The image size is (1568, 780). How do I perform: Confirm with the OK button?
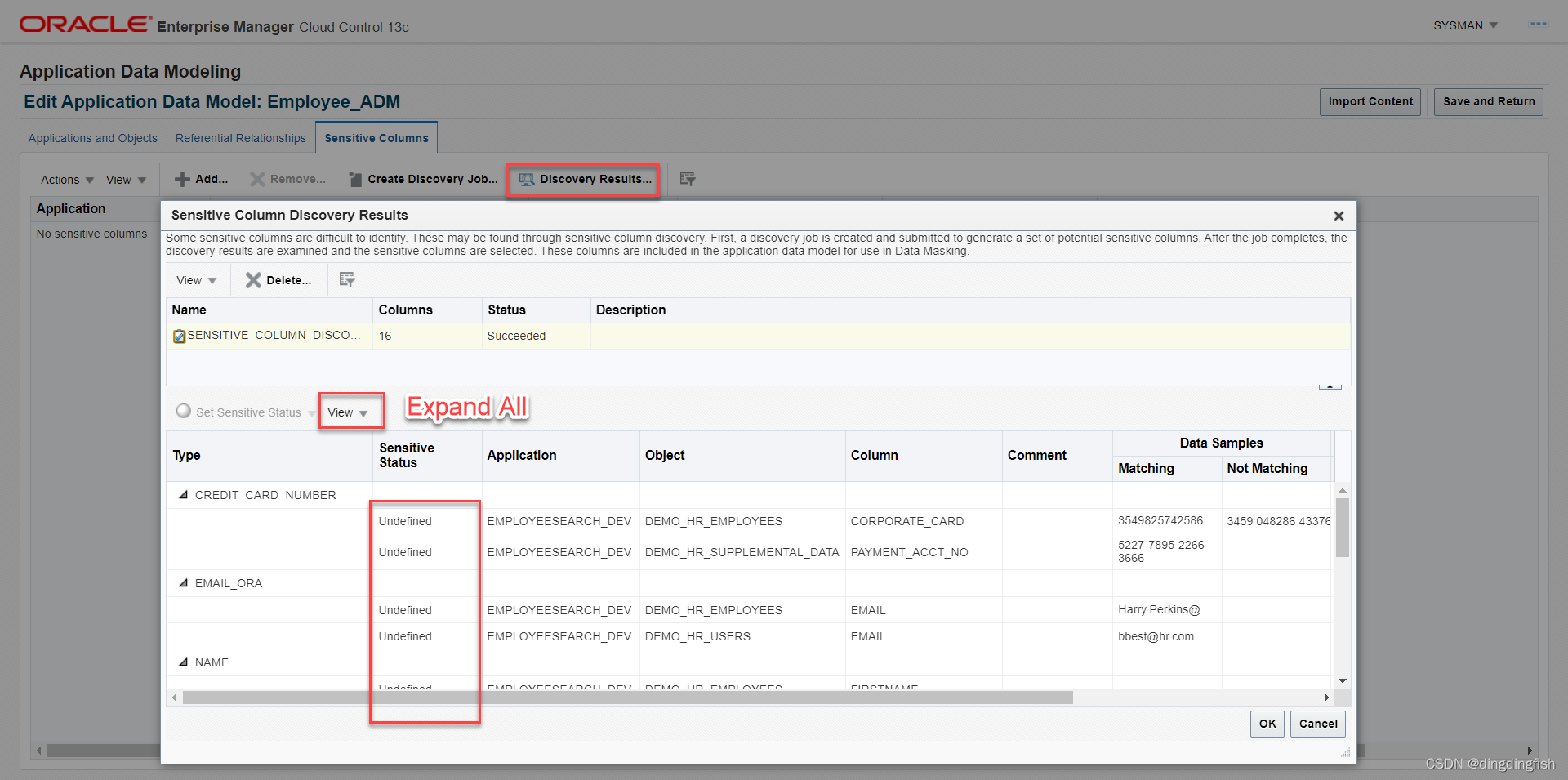click(1267, 724)
